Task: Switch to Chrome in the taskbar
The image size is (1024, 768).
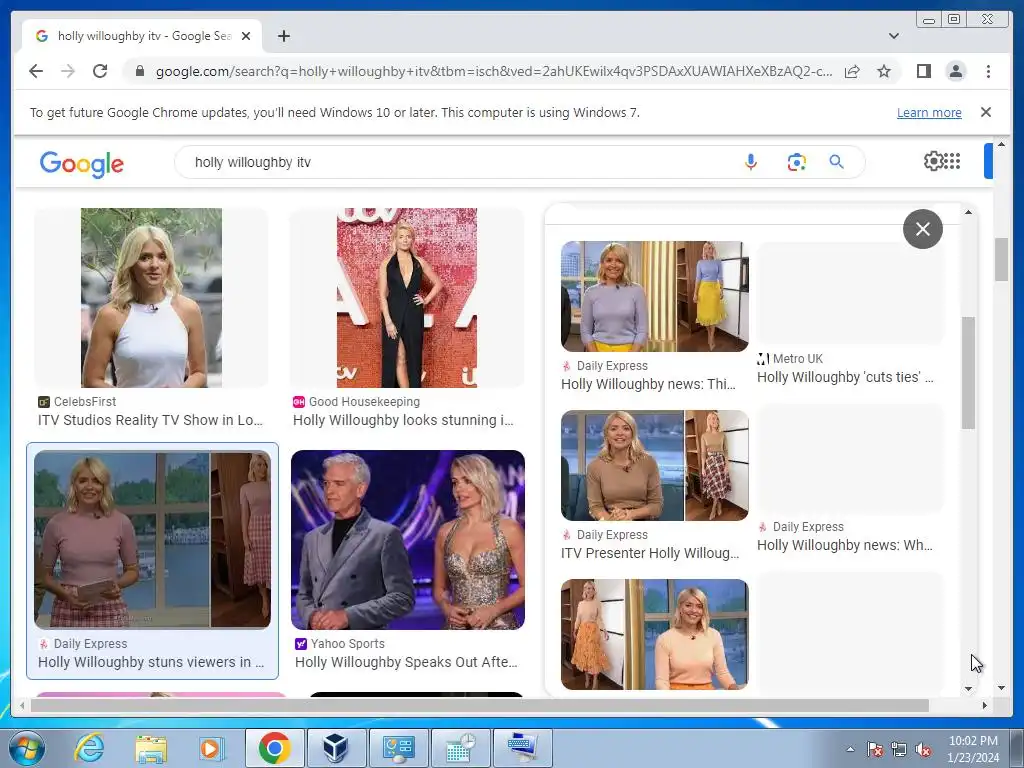Action: [x=274, y=748]
